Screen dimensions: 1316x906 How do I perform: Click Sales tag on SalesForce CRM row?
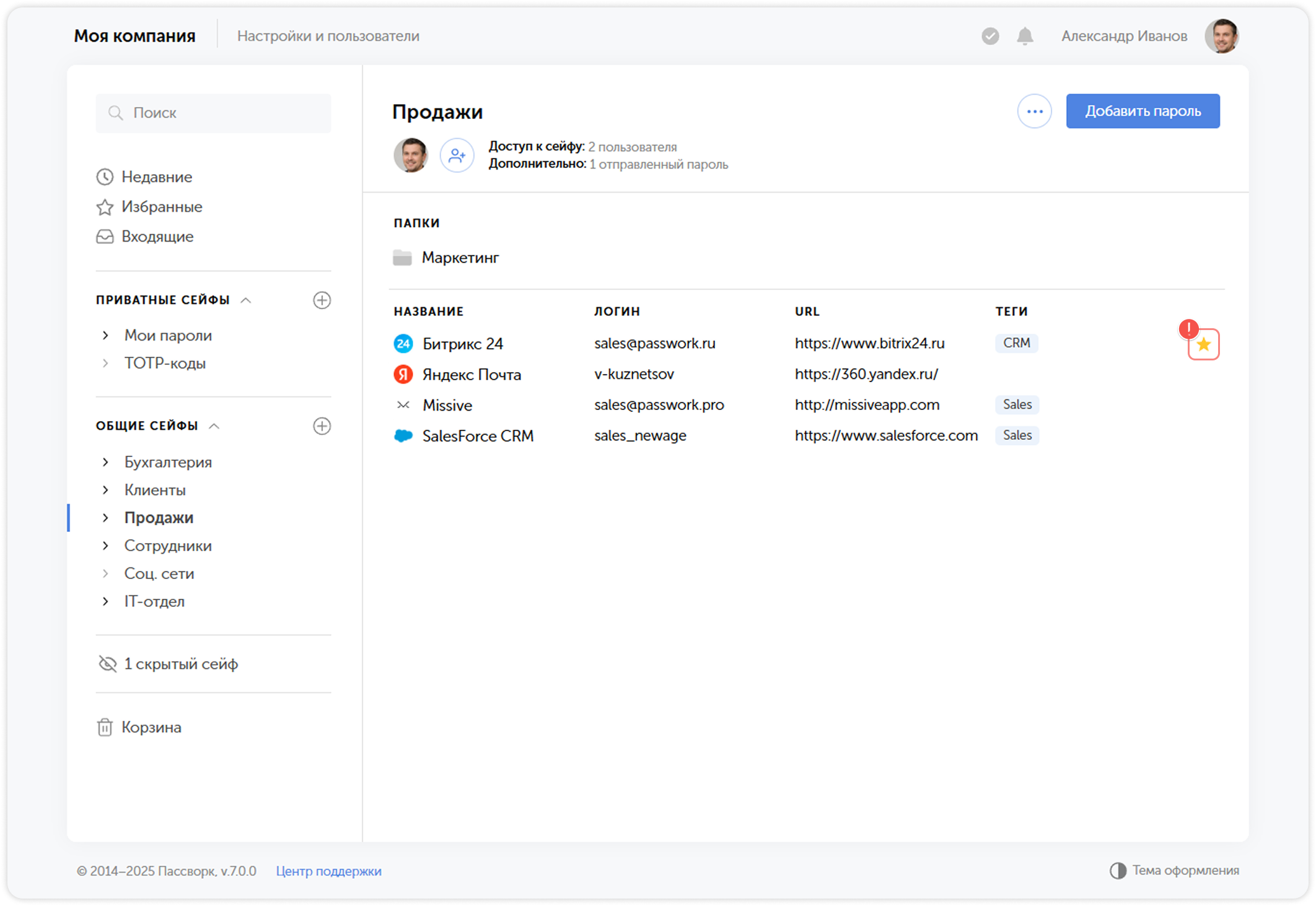pyautogui.click(x=1017, y=435)
